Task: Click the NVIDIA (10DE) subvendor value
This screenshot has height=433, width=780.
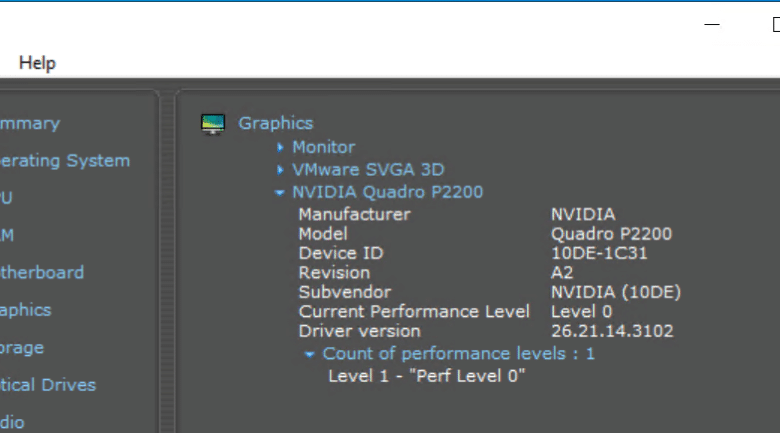Action: click(616, 292)
